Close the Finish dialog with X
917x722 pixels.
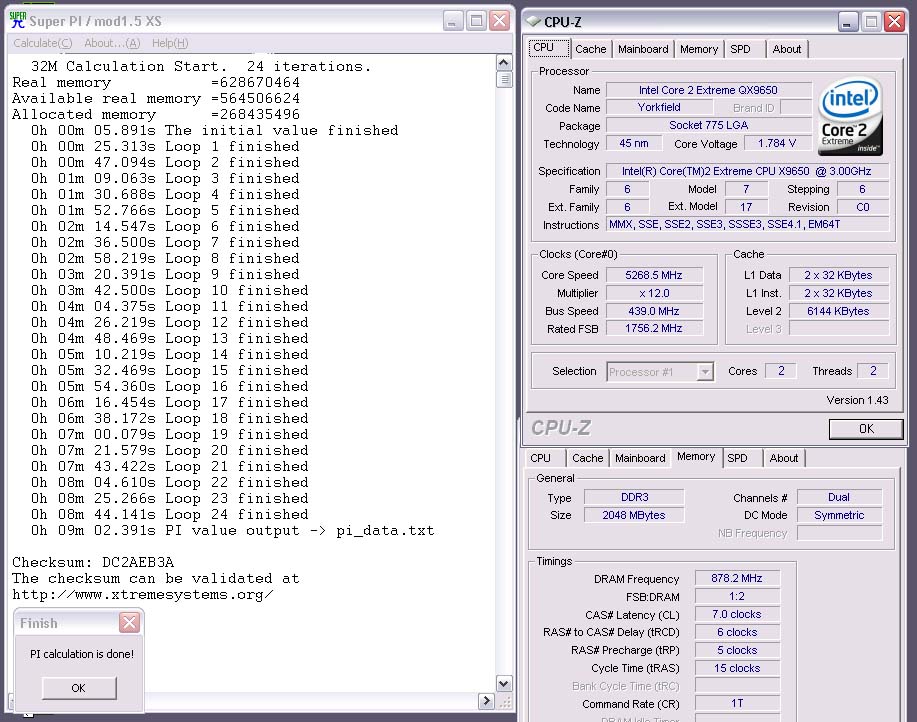pos(129,622)
